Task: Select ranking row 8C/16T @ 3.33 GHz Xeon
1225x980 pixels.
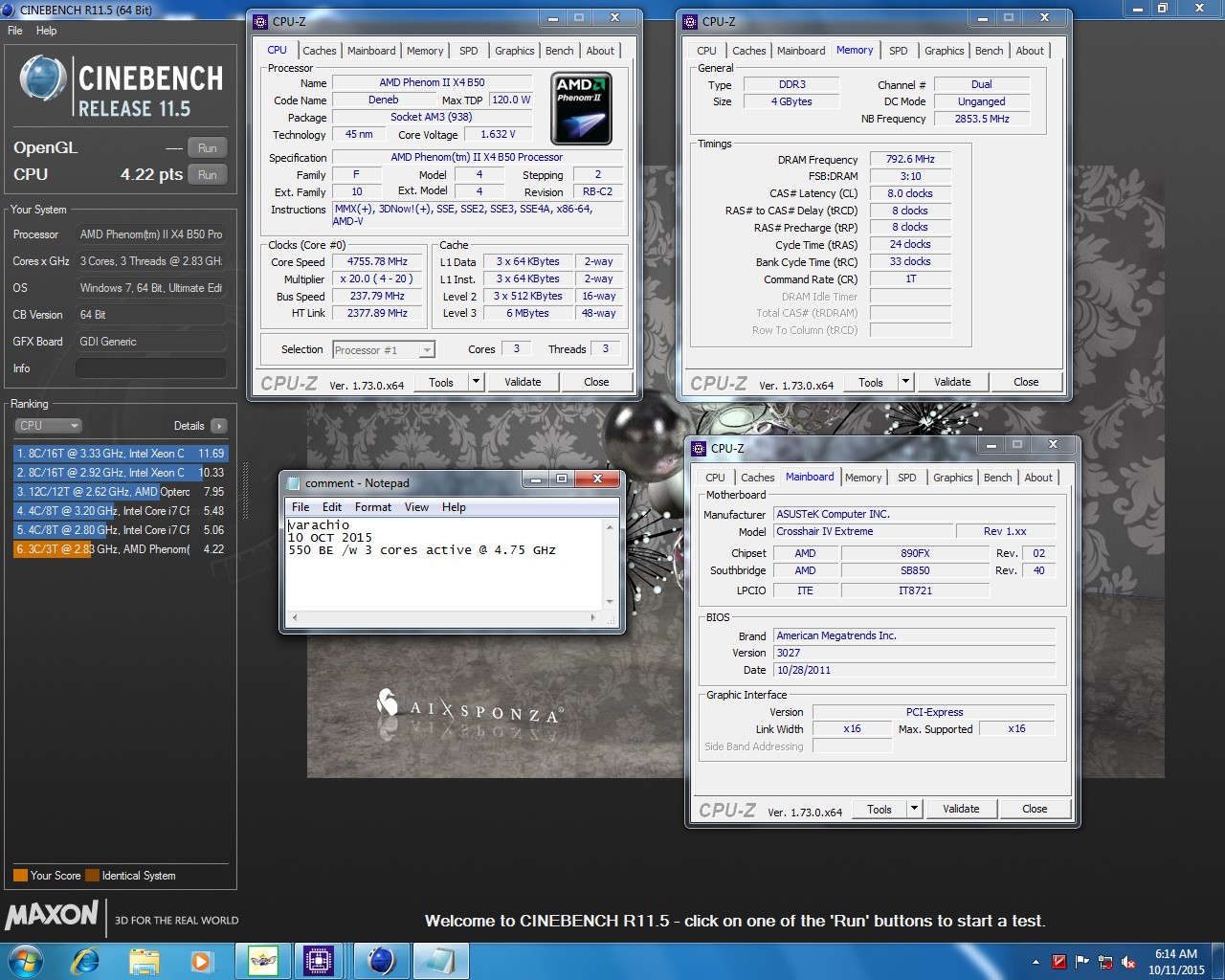Action: [x=121, y=454]
